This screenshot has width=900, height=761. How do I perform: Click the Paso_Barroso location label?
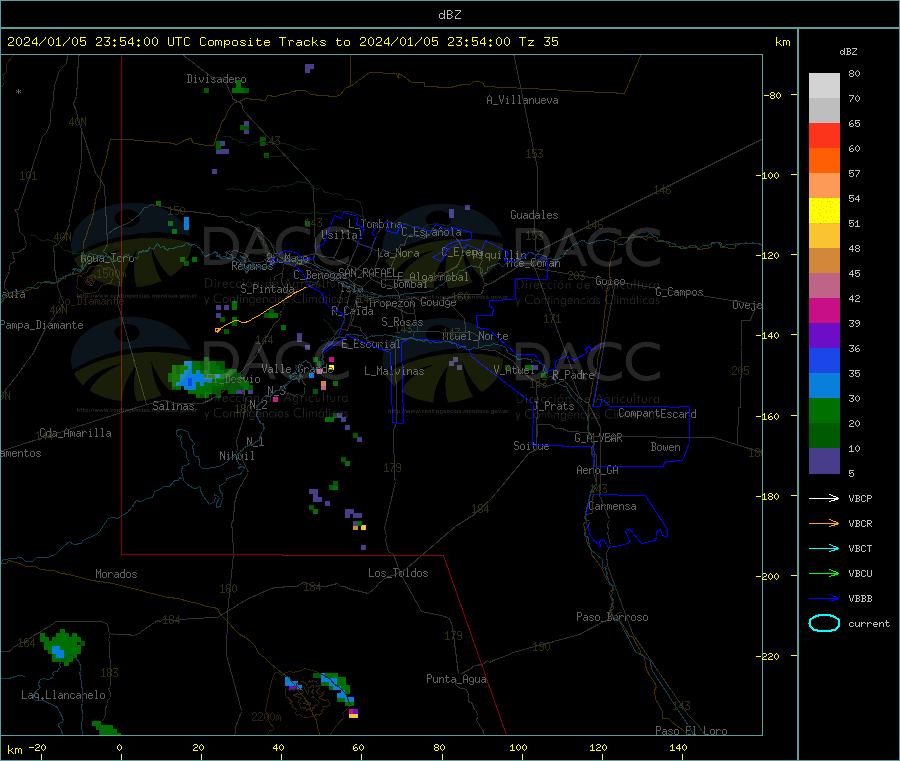[x=612, y=617]
